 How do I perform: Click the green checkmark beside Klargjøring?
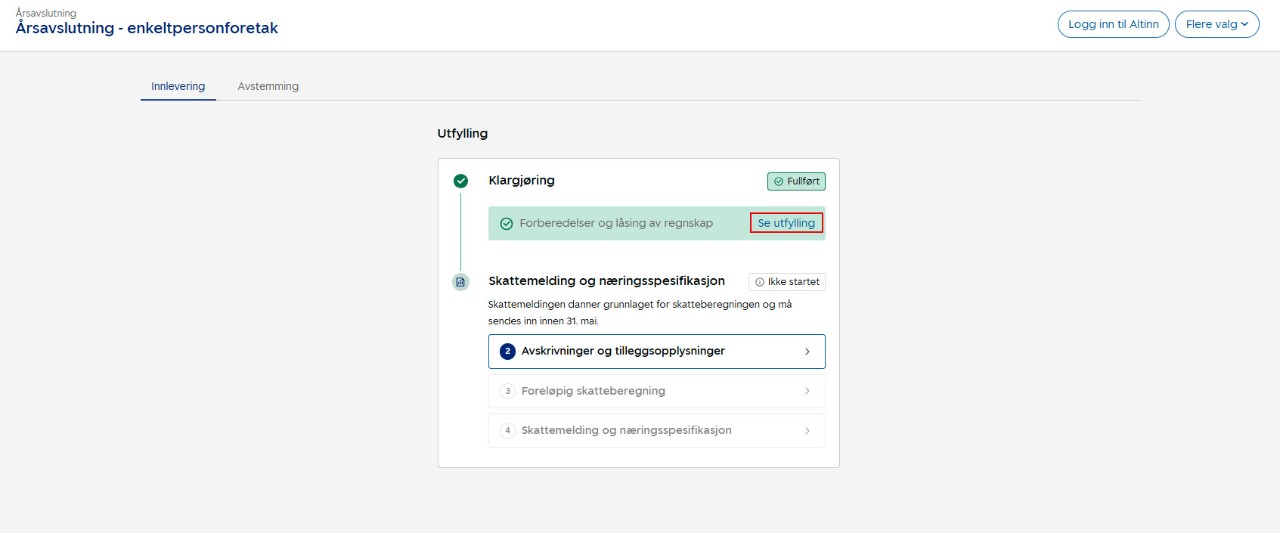[x=460, y=181]
